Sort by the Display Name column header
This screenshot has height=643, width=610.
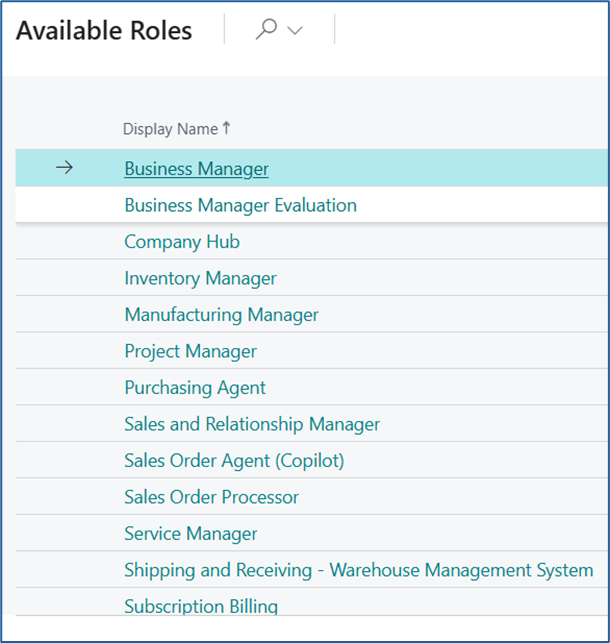click(x=176, y=129)
